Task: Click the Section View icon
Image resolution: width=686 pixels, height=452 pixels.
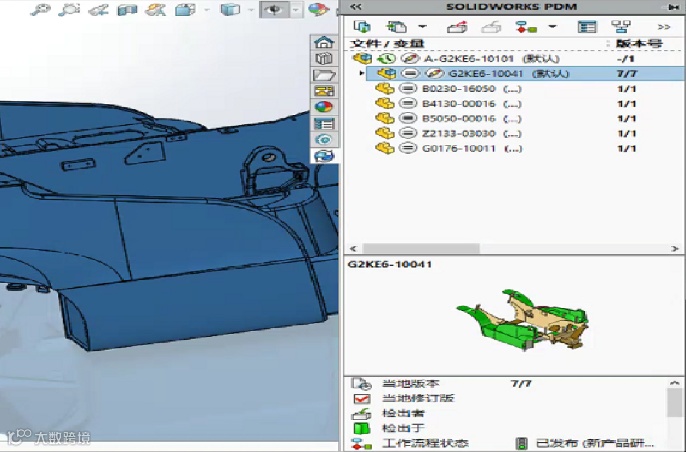Action: point(127,9)
